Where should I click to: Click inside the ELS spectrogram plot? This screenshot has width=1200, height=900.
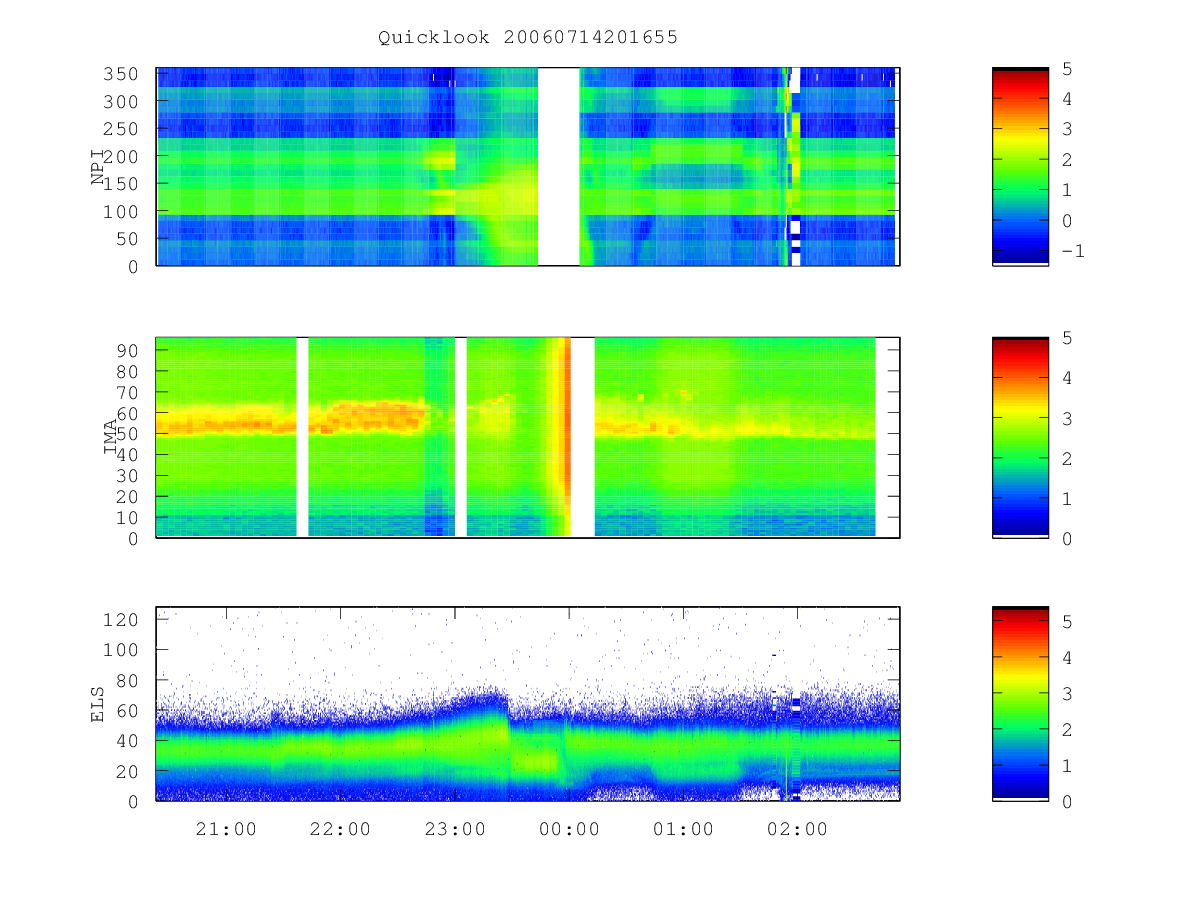[528, 704]
